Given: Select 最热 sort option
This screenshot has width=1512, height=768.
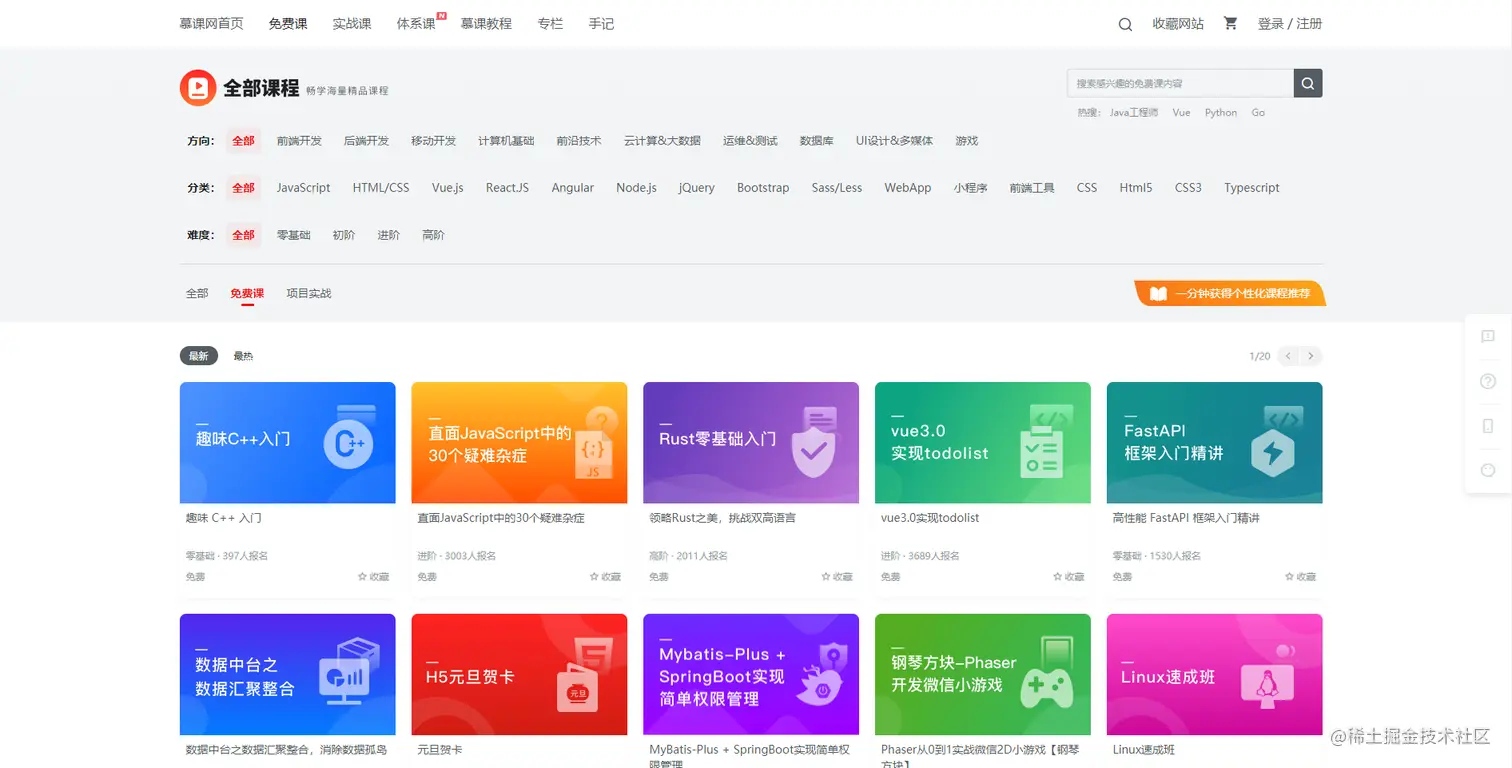Looking at the screenshot, I should click(243, 356).
